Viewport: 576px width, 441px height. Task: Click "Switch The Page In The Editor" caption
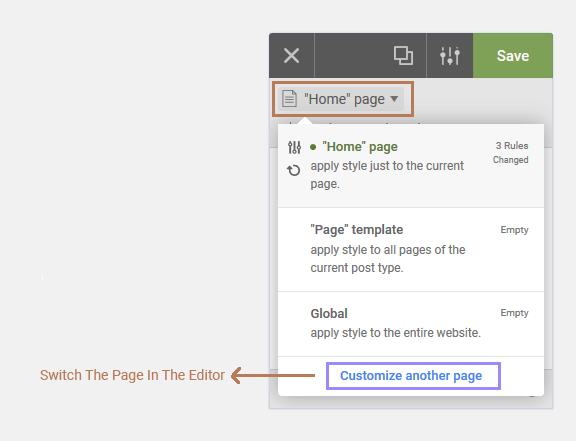coord(132,375)
